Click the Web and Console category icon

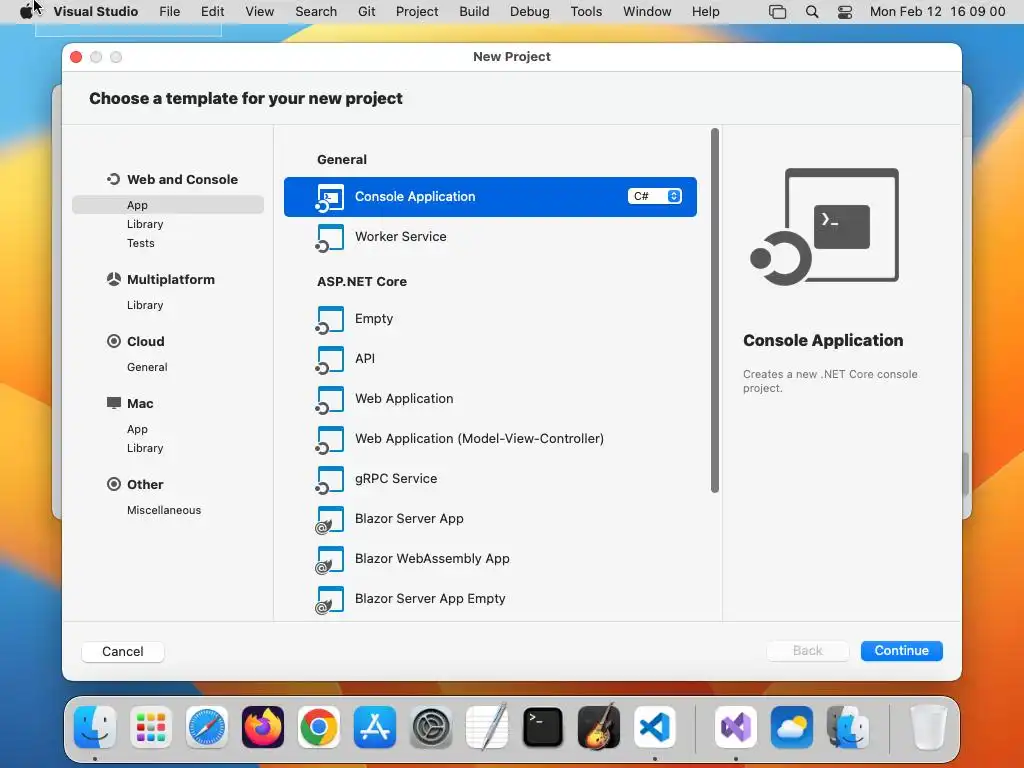(x=114, y=179)
